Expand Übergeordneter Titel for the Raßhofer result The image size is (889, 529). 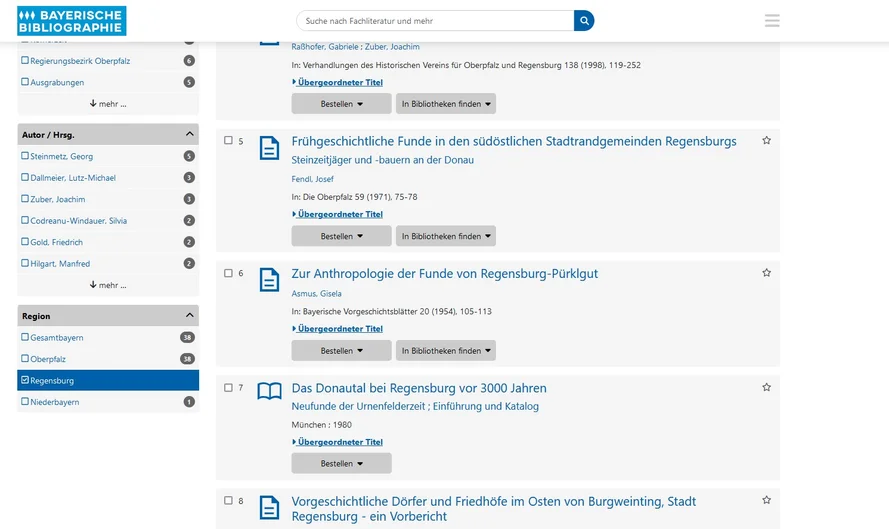337,82
